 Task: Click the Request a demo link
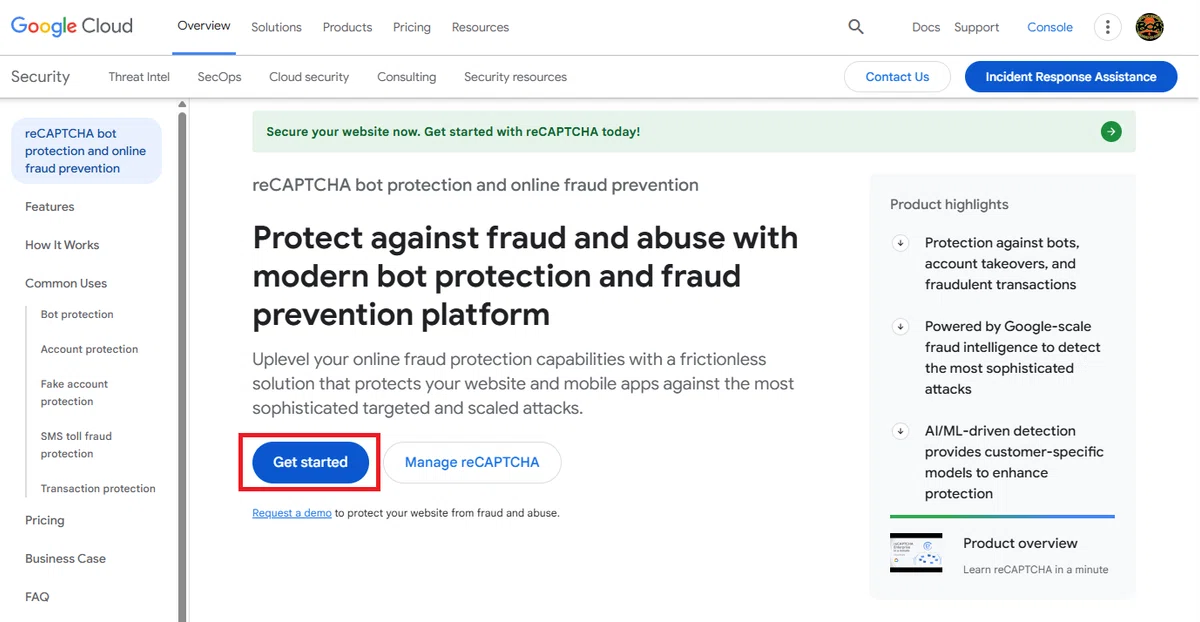pyautogui.click(x=292, y=513)
